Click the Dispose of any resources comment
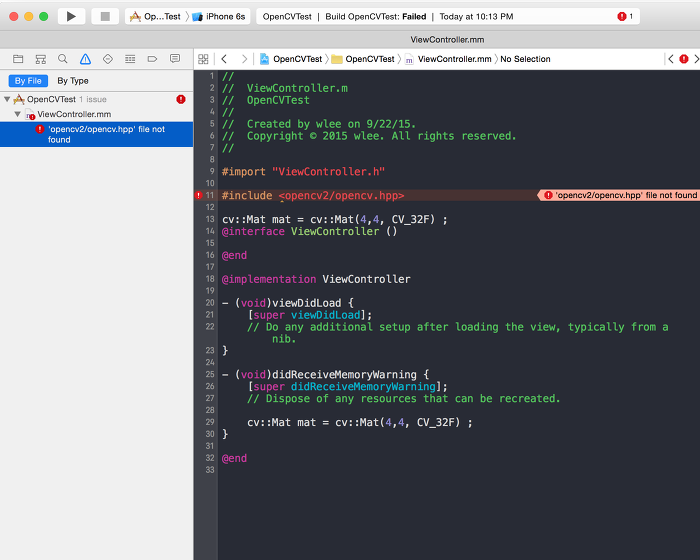Viewport: 700px width, 560px height. (x=404, y=398)
